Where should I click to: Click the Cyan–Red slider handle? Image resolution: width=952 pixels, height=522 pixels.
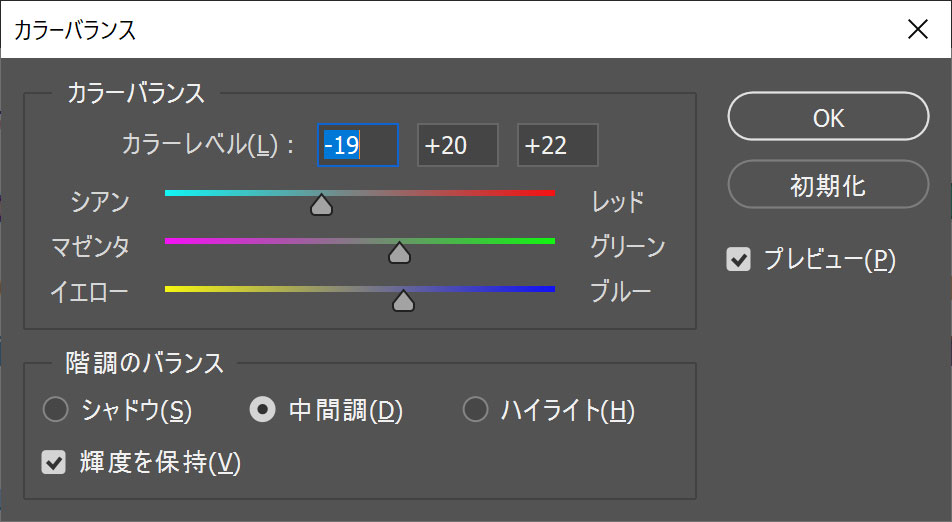point(321,205)
